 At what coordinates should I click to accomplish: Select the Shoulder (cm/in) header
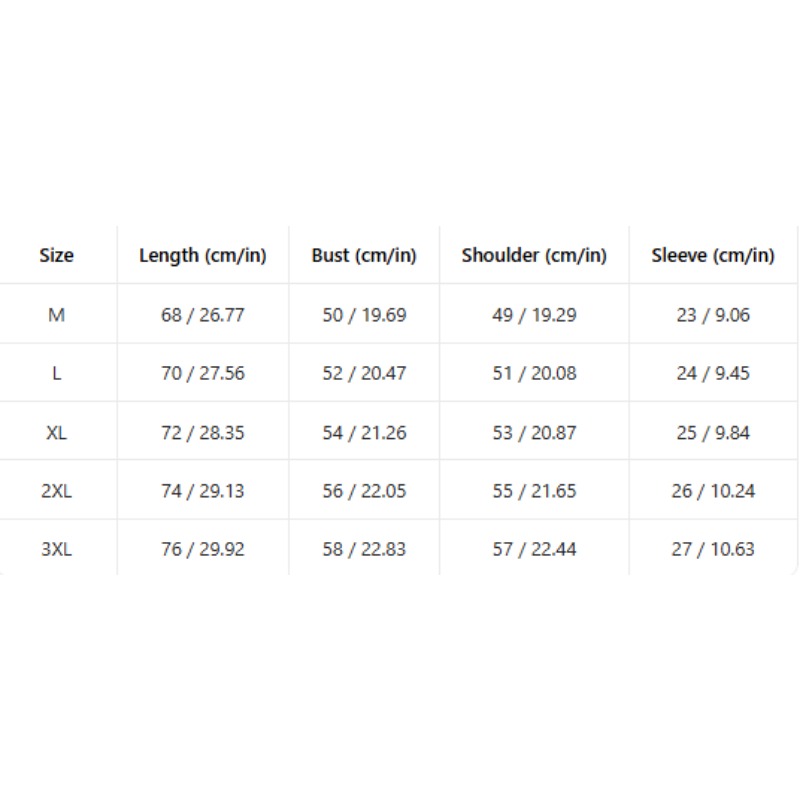(534, 255)
